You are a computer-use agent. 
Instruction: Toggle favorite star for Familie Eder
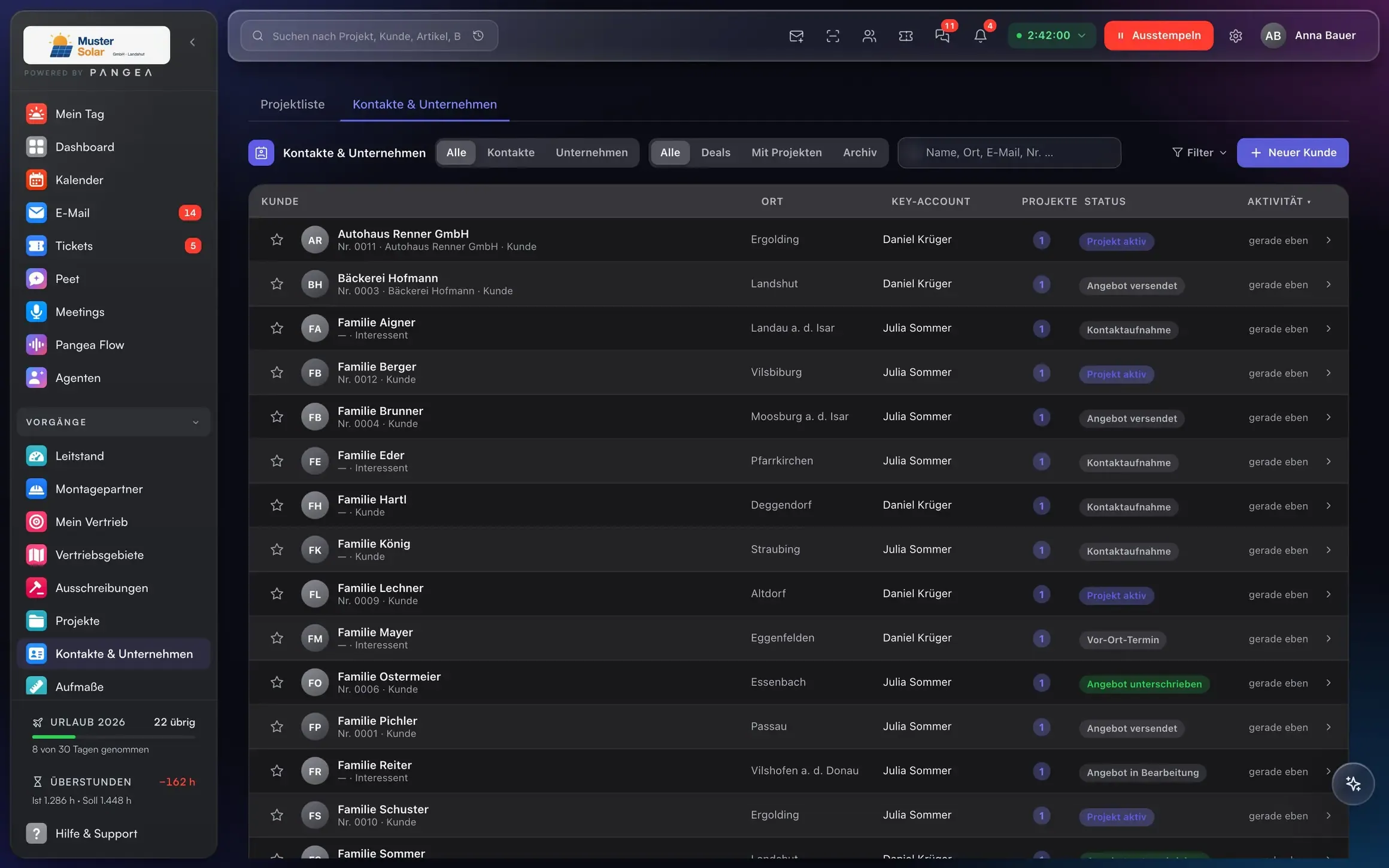(x=277, y=462)
